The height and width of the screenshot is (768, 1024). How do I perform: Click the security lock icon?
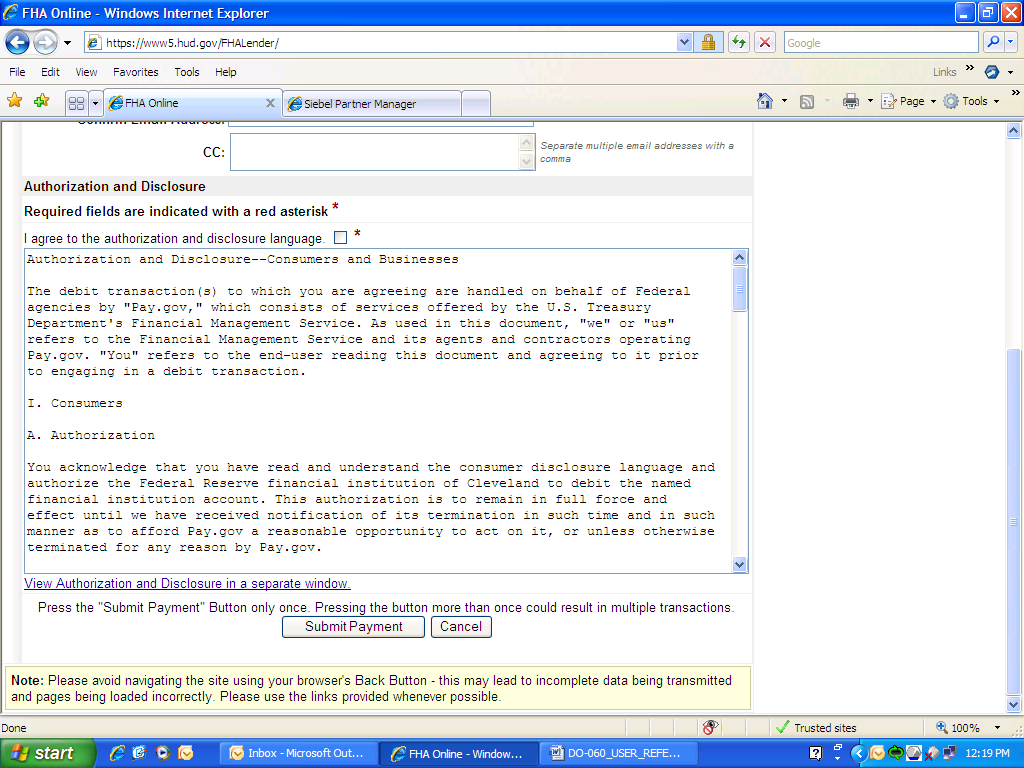point(708,43)
